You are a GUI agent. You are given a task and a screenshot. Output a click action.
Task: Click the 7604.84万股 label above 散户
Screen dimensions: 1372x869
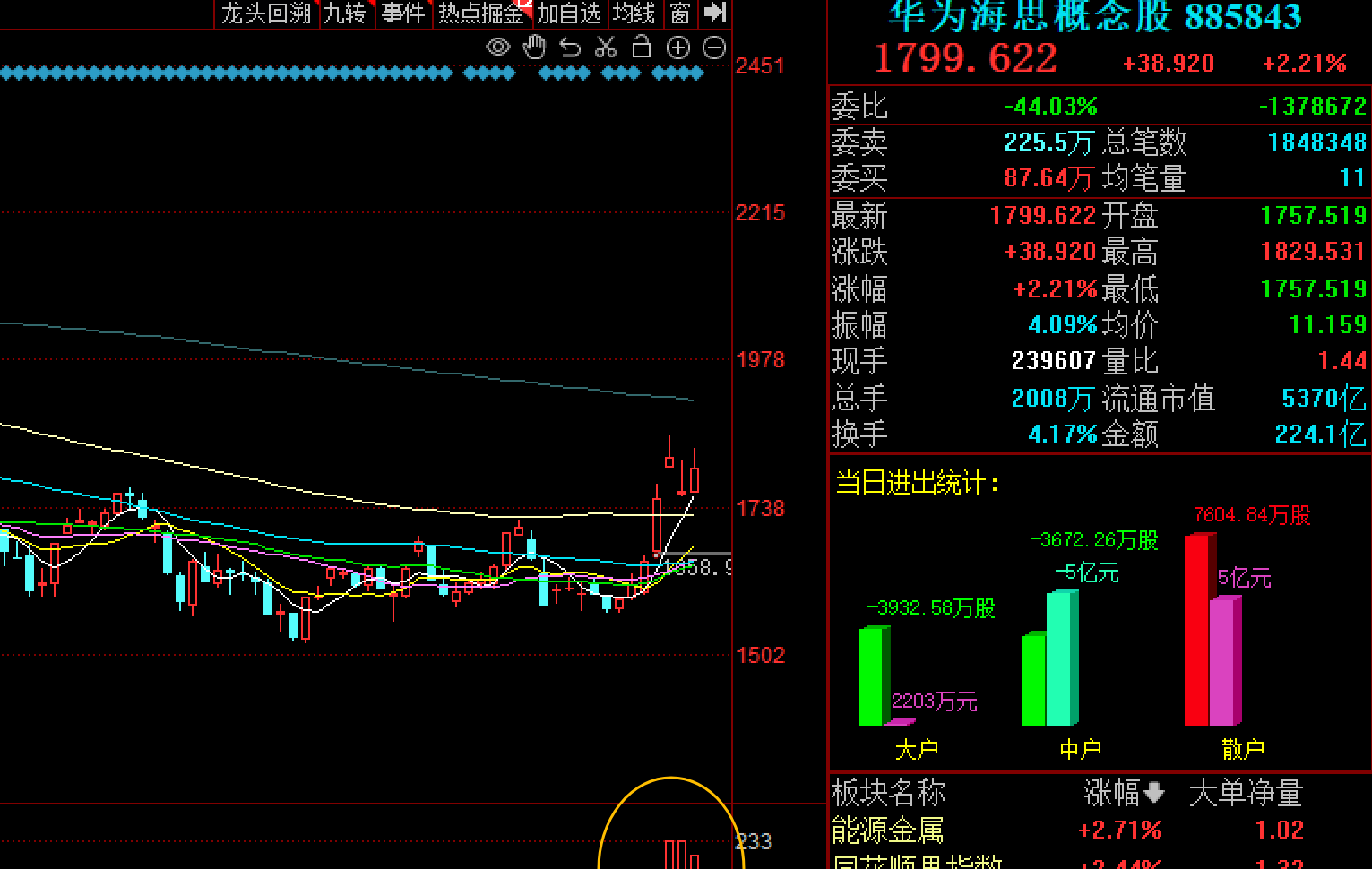pyautogui.click(x=1252, y=515)
